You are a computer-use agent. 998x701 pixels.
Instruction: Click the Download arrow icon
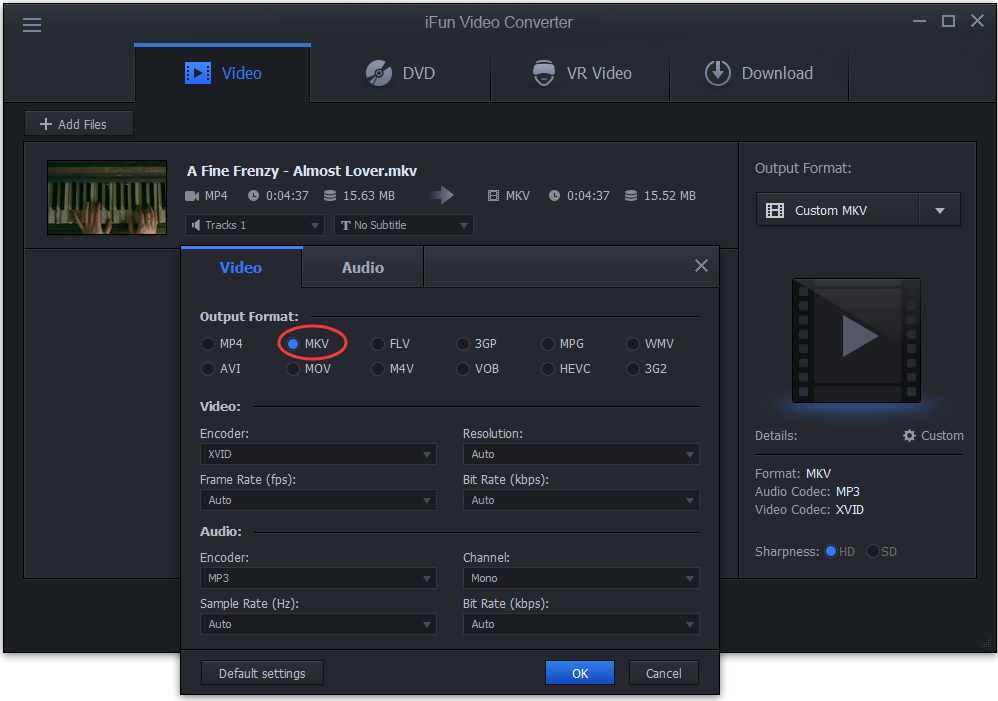(x=718, y=73)
